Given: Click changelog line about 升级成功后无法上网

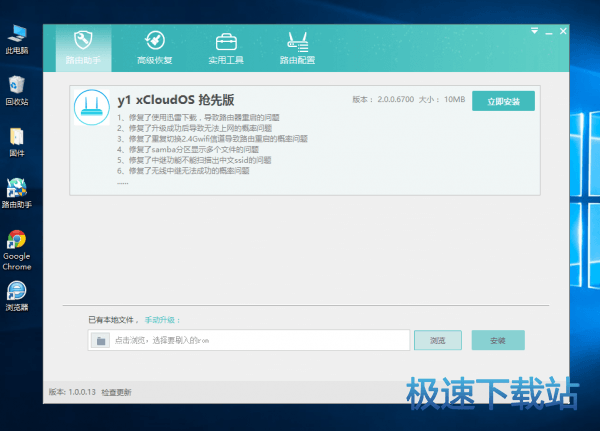Looking at the screenshot, I should pyautogui.click(x=194, y=128).
